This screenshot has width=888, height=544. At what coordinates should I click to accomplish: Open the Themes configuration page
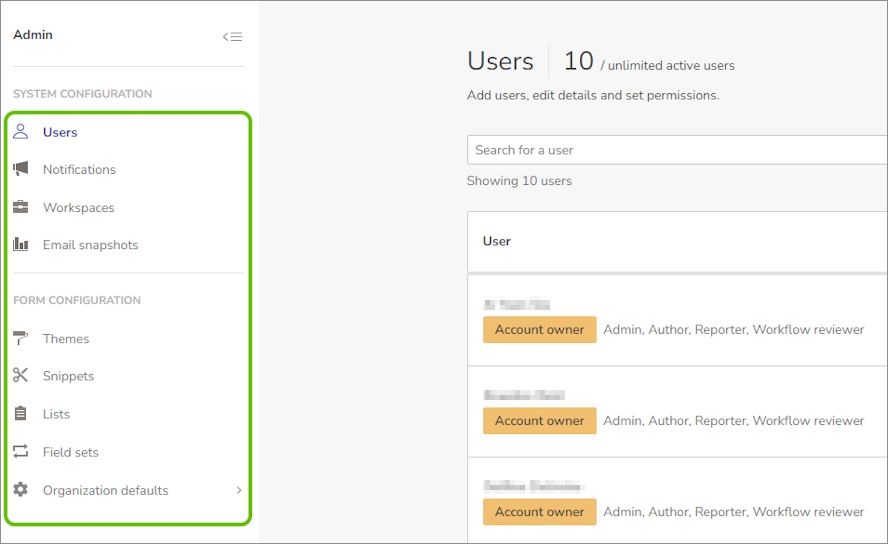click(66, 339)
